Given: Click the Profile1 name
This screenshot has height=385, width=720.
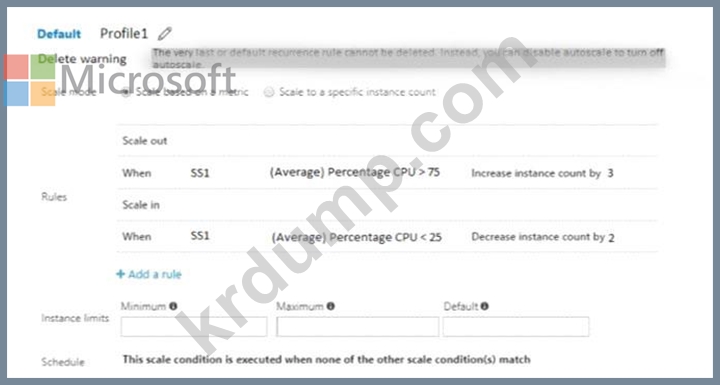Looking at the screenshot, I should [124, 34].
